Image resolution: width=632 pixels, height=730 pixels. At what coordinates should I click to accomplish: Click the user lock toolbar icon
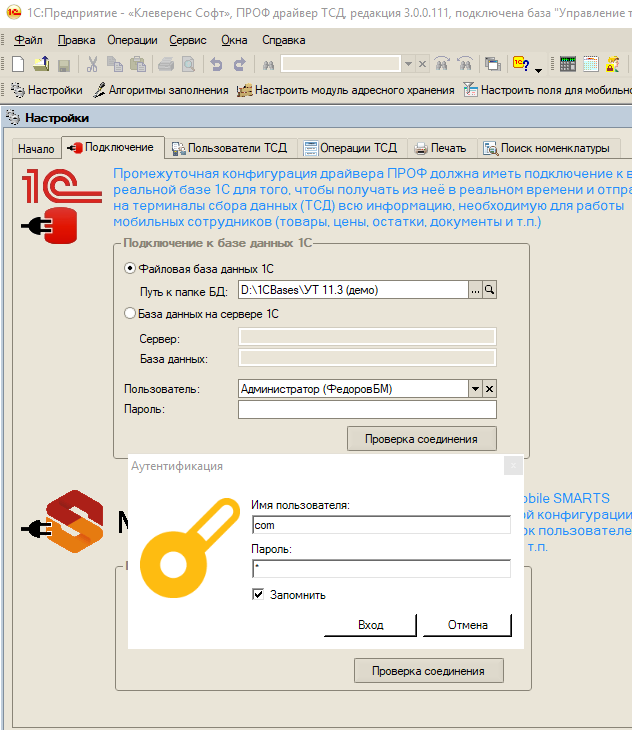pyautogui.click(x=613, y=64)
